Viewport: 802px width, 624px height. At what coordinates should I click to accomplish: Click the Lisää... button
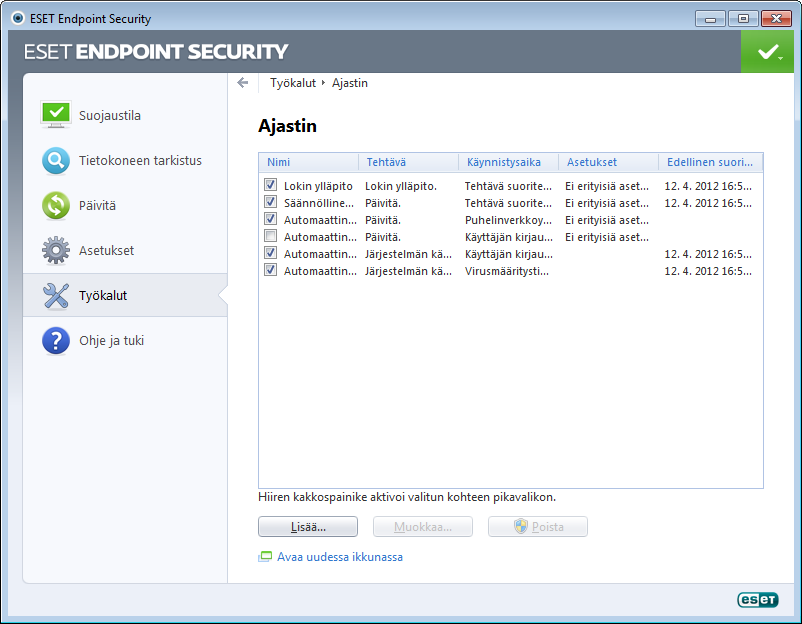308,527
